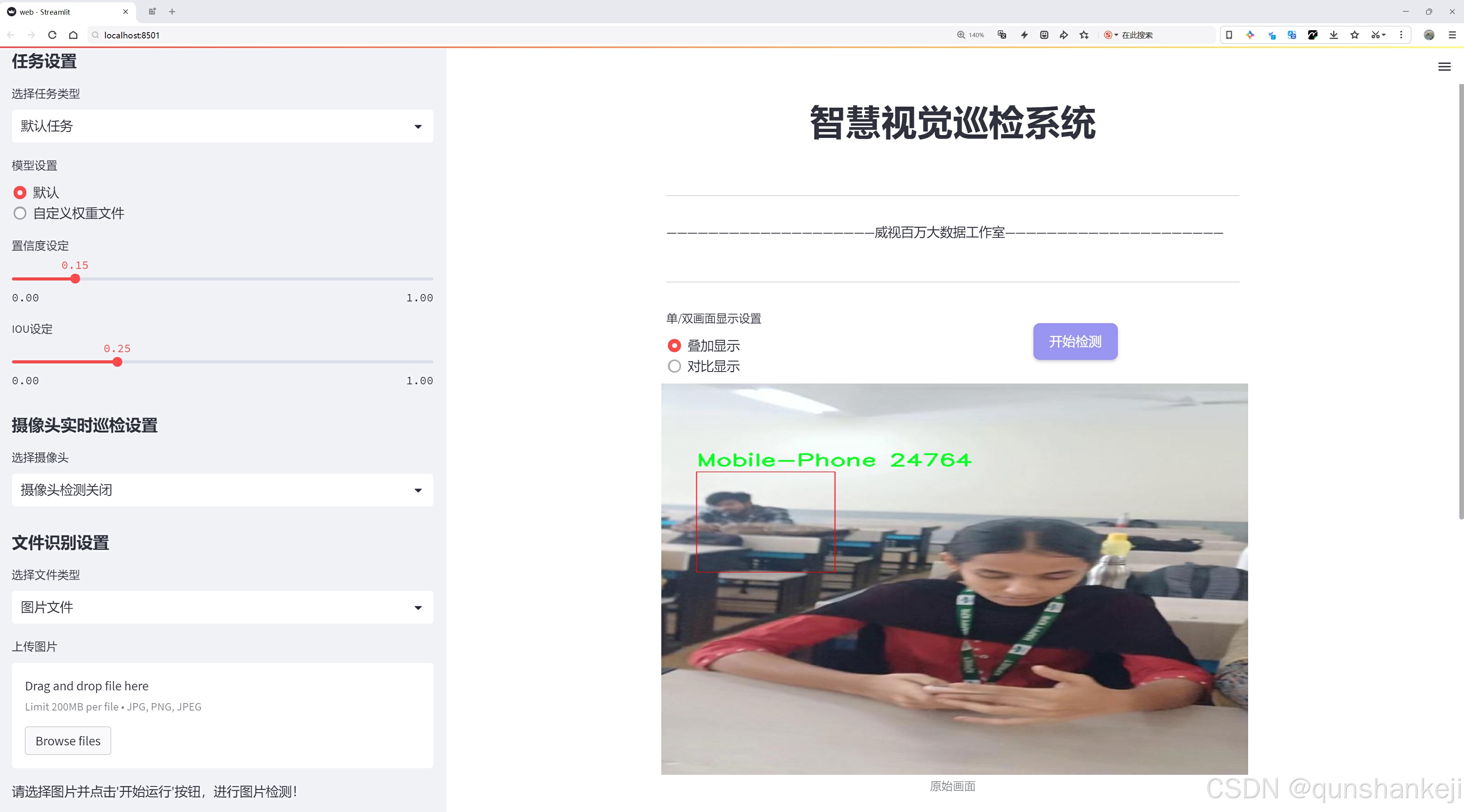1464x812 pixels.
Task: Click the Browse files upload button
Action: point(67,740)
